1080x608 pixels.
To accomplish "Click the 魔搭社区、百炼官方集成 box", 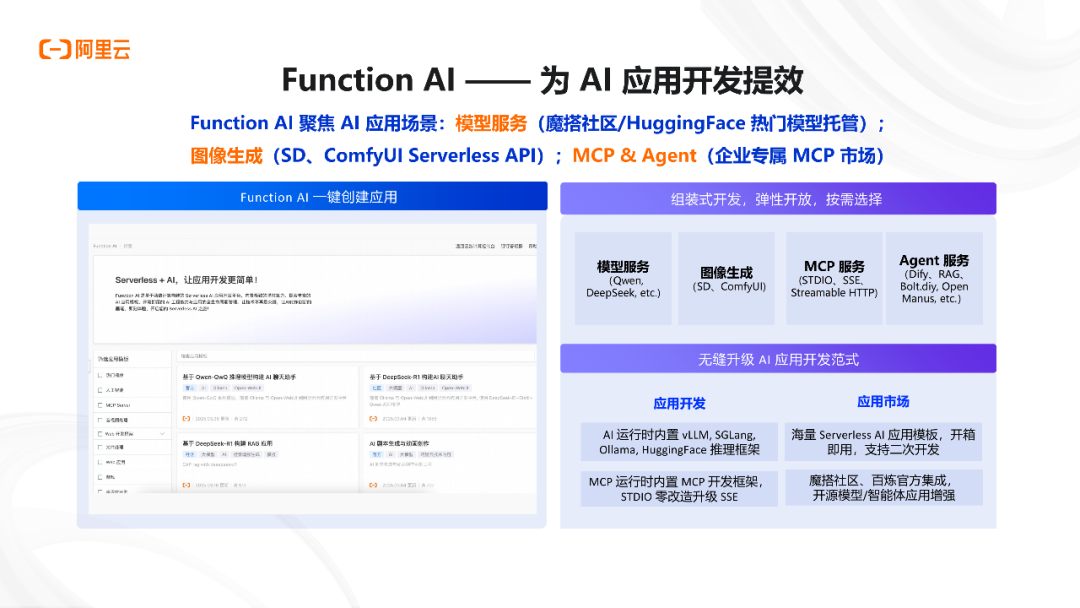I will pyautogui.click(x=884, y=488).
